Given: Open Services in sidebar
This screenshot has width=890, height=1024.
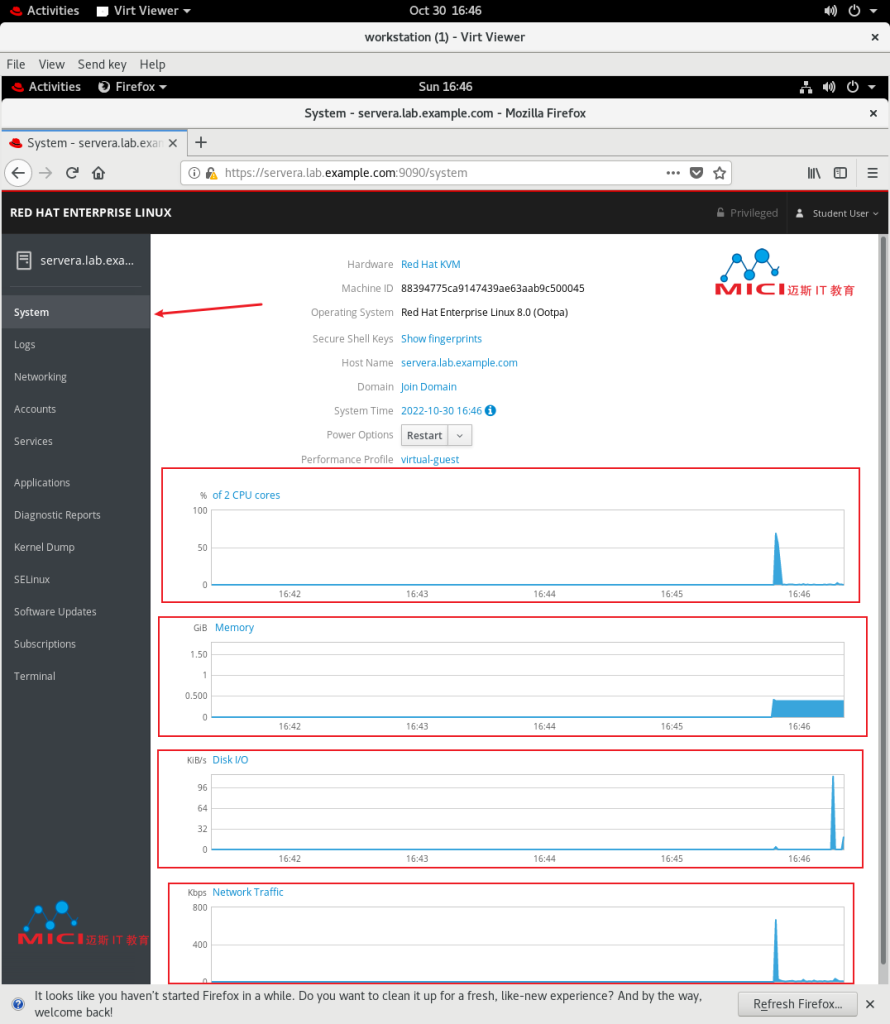Looking at the screenshot, I should point(76,441).
